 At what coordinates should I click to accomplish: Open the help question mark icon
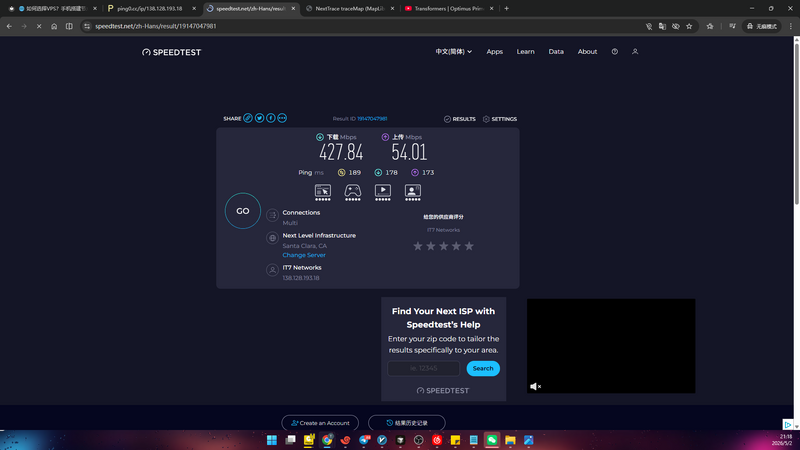click(x=615, y=52)
